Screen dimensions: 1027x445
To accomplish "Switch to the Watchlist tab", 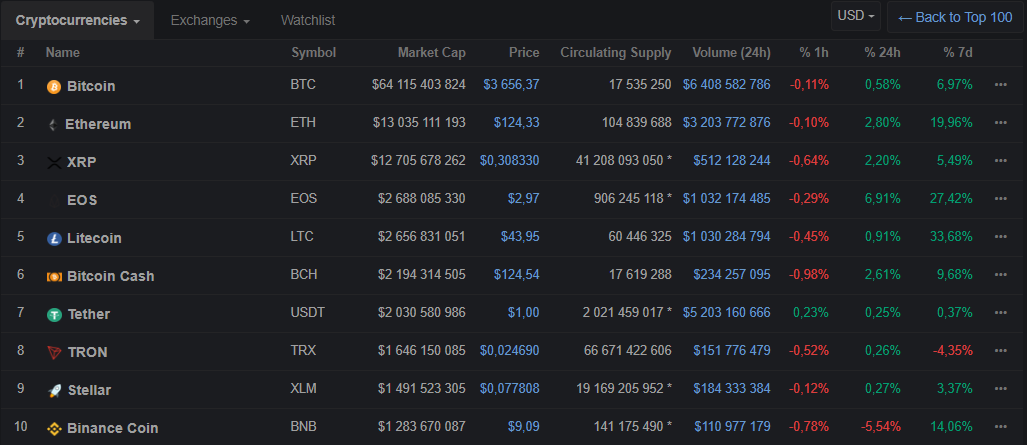I will click(x=308, y=20).
